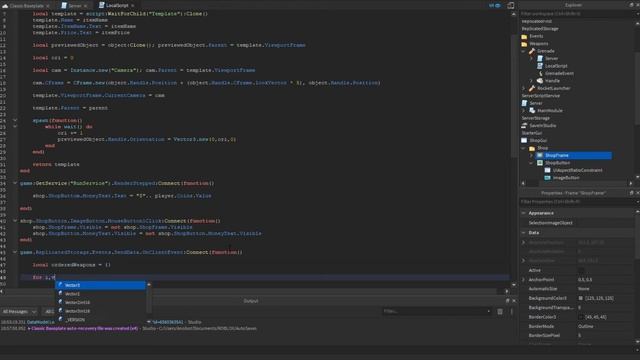Select StarterGui in Explorer
Viewport: 640px width, 360px height.
click(x=531, y=133)
